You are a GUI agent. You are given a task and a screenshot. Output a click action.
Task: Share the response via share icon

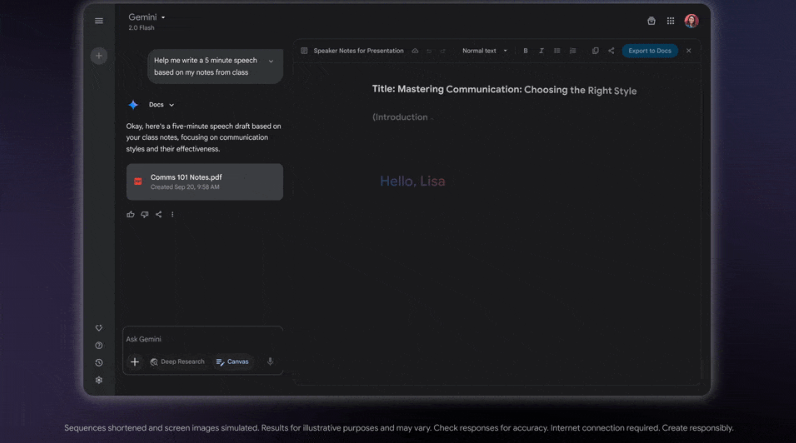[x=159, y=215]
